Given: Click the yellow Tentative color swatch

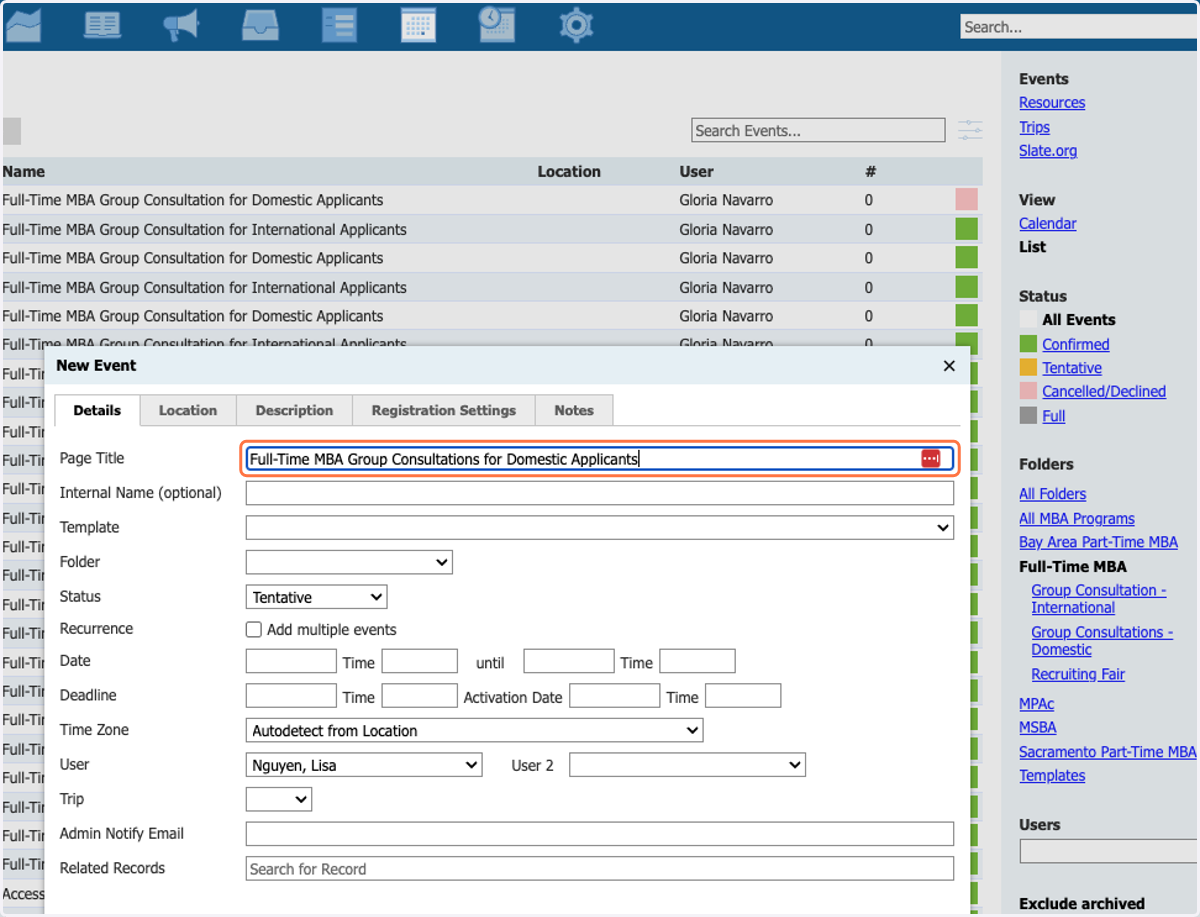Looking at the screenshot, I should click(1028, 368).
